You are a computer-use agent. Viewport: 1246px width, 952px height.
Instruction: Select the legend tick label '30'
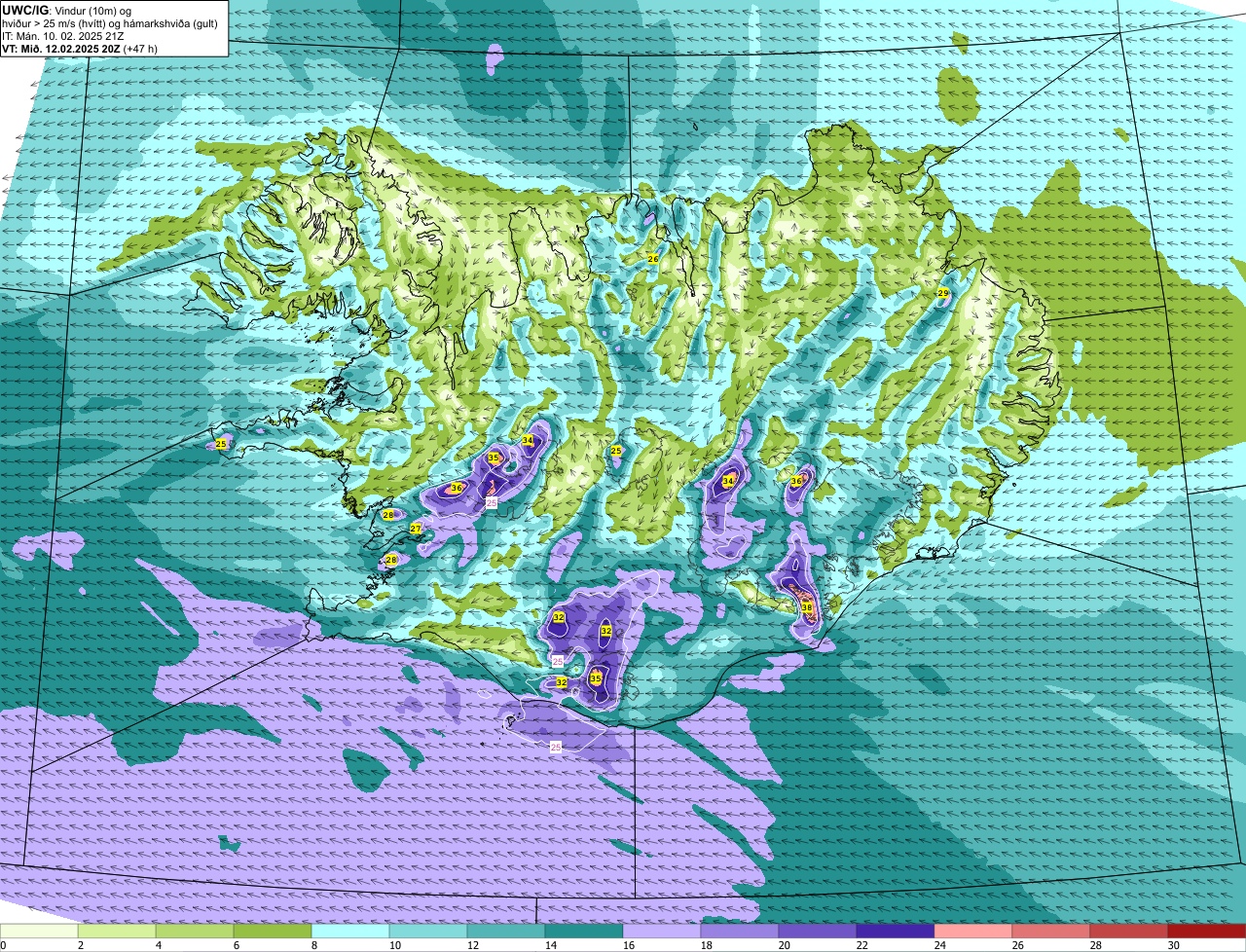[1174, 945]
